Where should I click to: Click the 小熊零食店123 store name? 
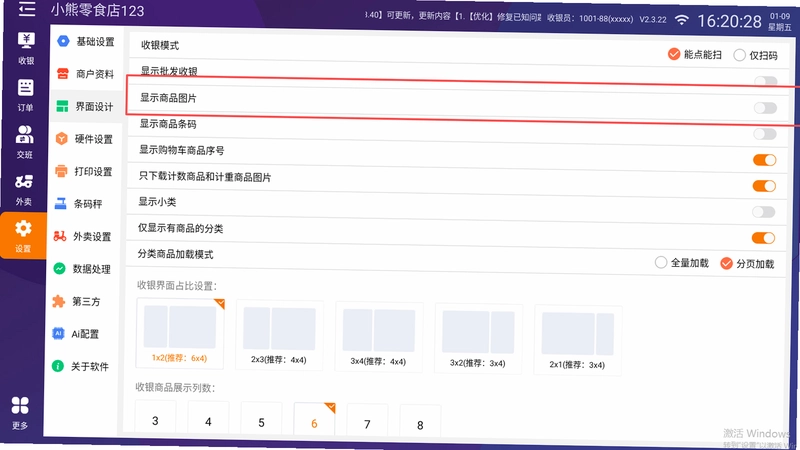(x=97, y=10)
